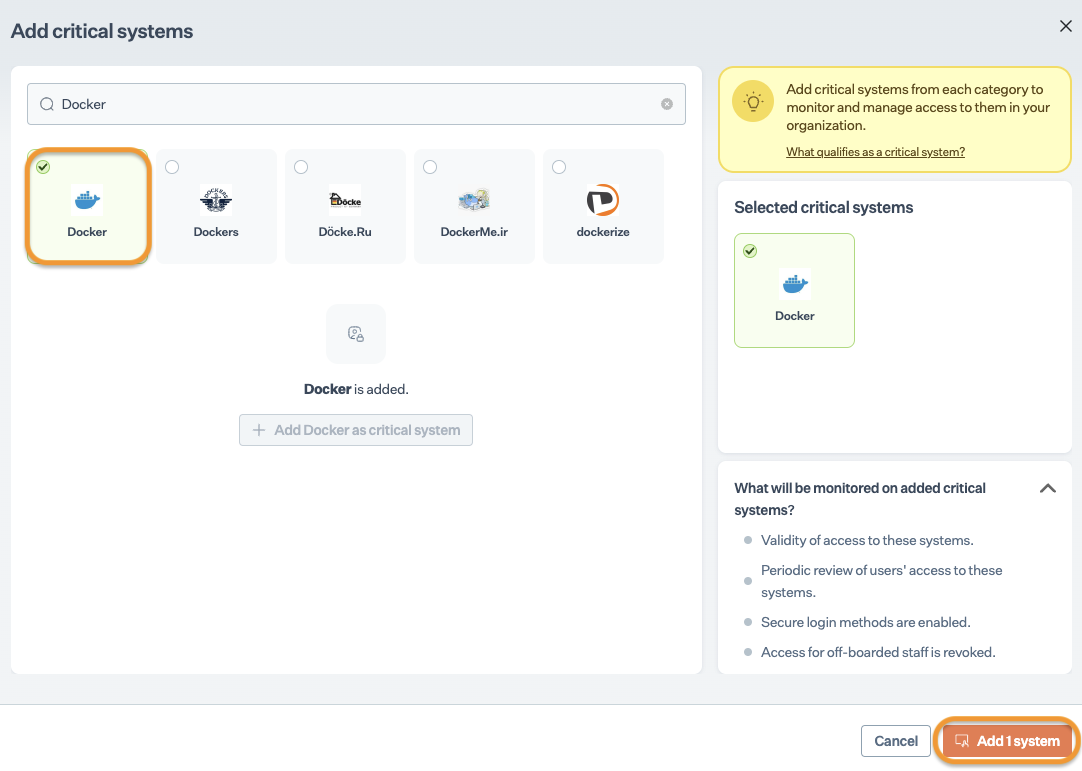Image resolution: width=1082 pixels, height=771 pixels.
Task: Click the user-lock icon above 'Docker is added'
Action: click(356, 334)
